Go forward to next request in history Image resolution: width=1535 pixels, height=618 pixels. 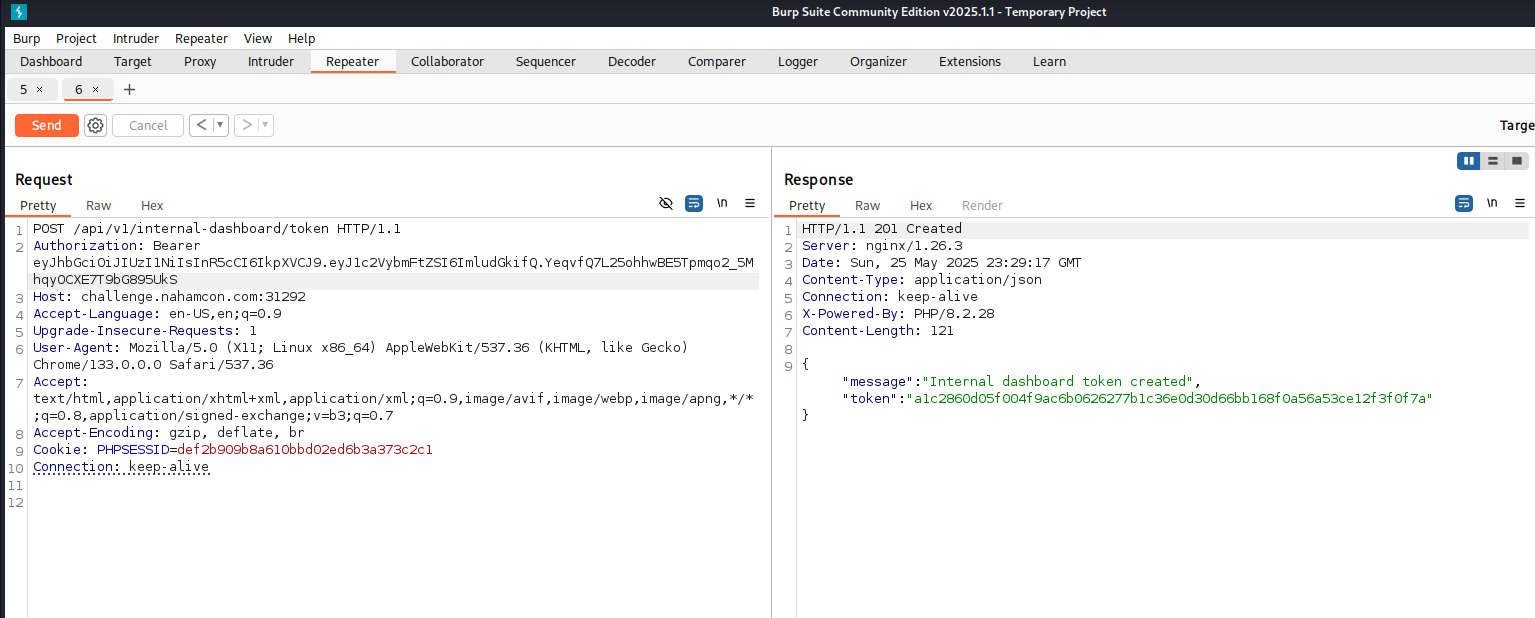click(247, 125)
